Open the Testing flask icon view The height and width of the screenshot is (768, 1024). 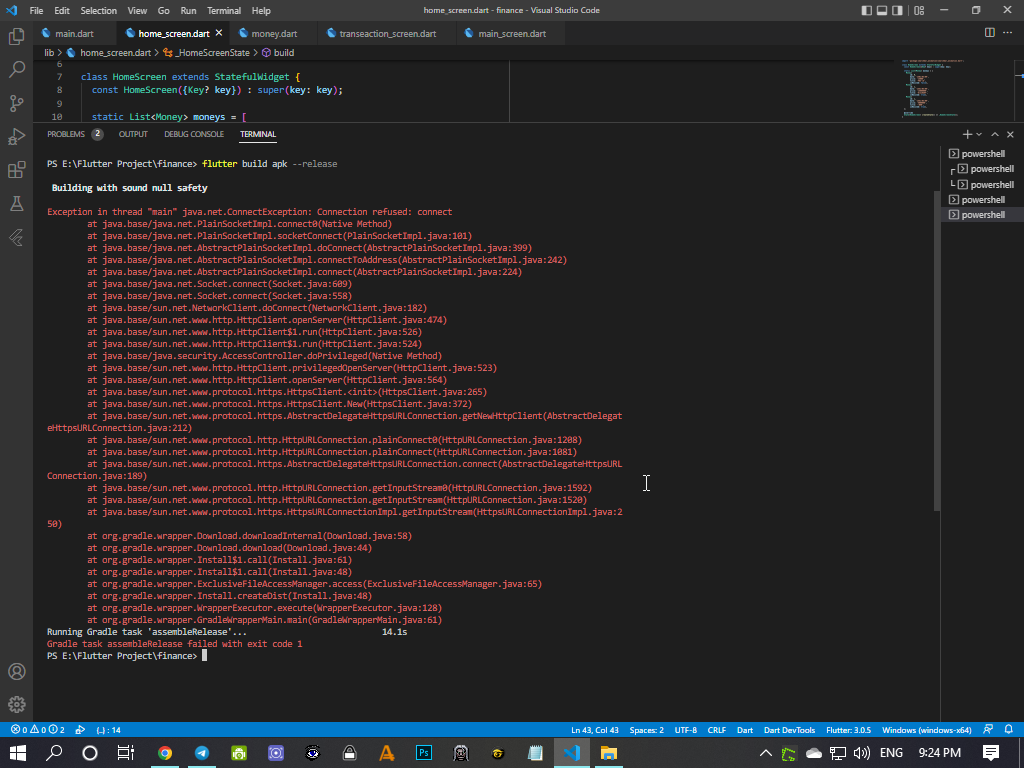coord(16,203)
